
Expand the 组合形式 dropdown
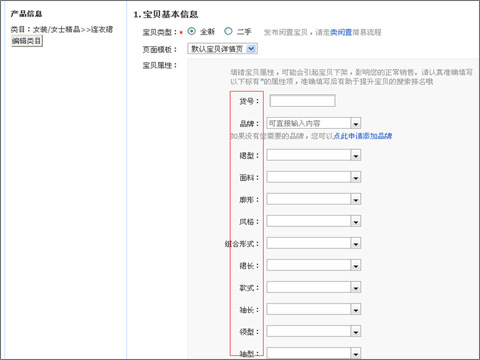314,243
